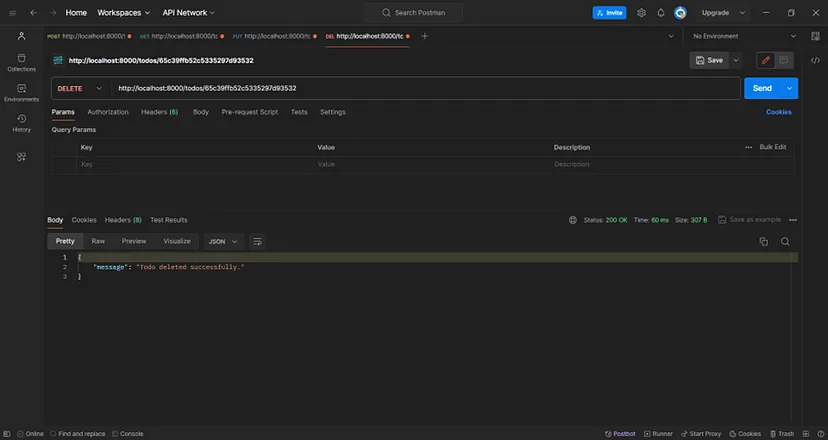Switch to the GET request tab

(x=182, y=36)
